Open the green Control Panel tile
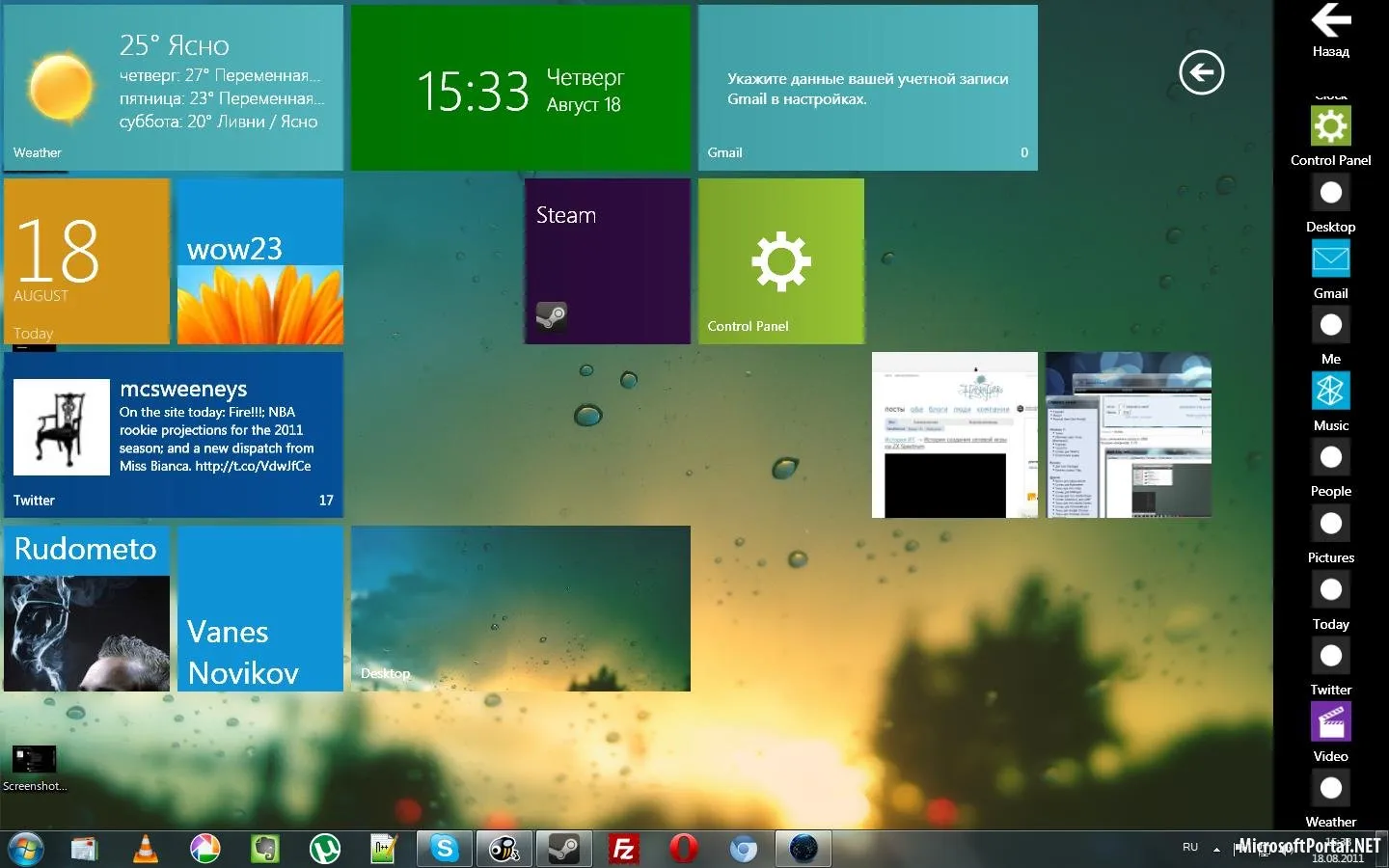Image resolution: width=1389 pixels, height=868 pixels. pos(781,261)
